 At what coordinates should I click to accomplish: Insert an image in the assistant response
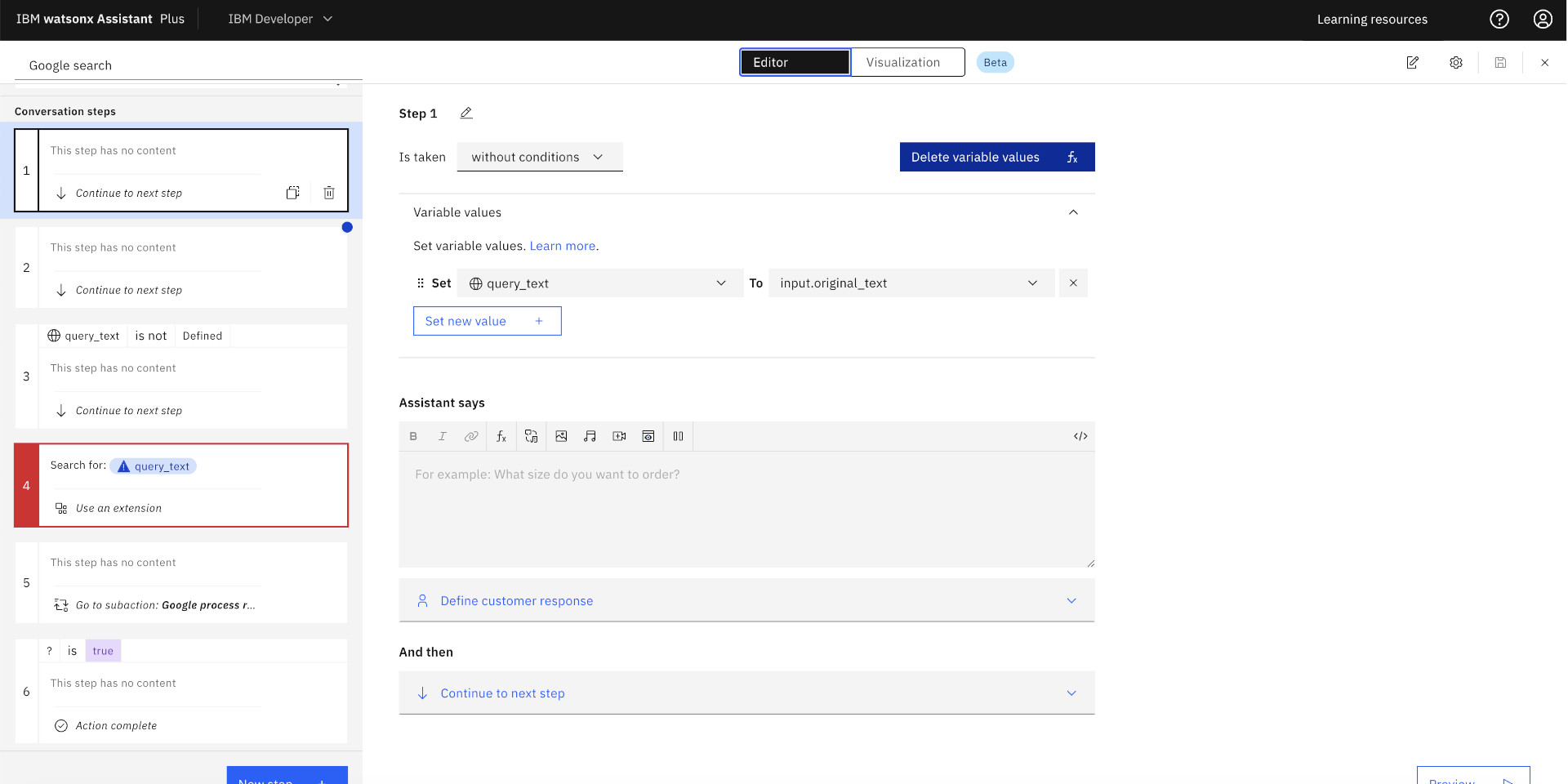point(561,436)
